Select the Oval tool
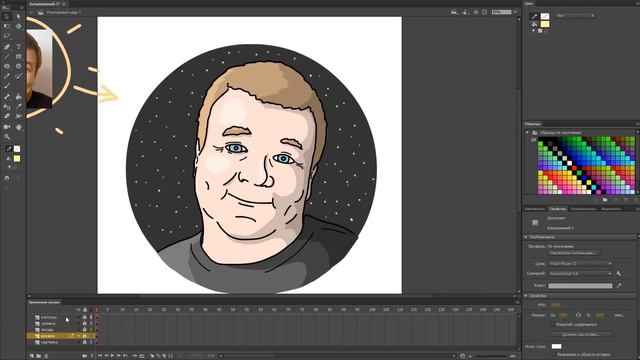 [7, 66]
